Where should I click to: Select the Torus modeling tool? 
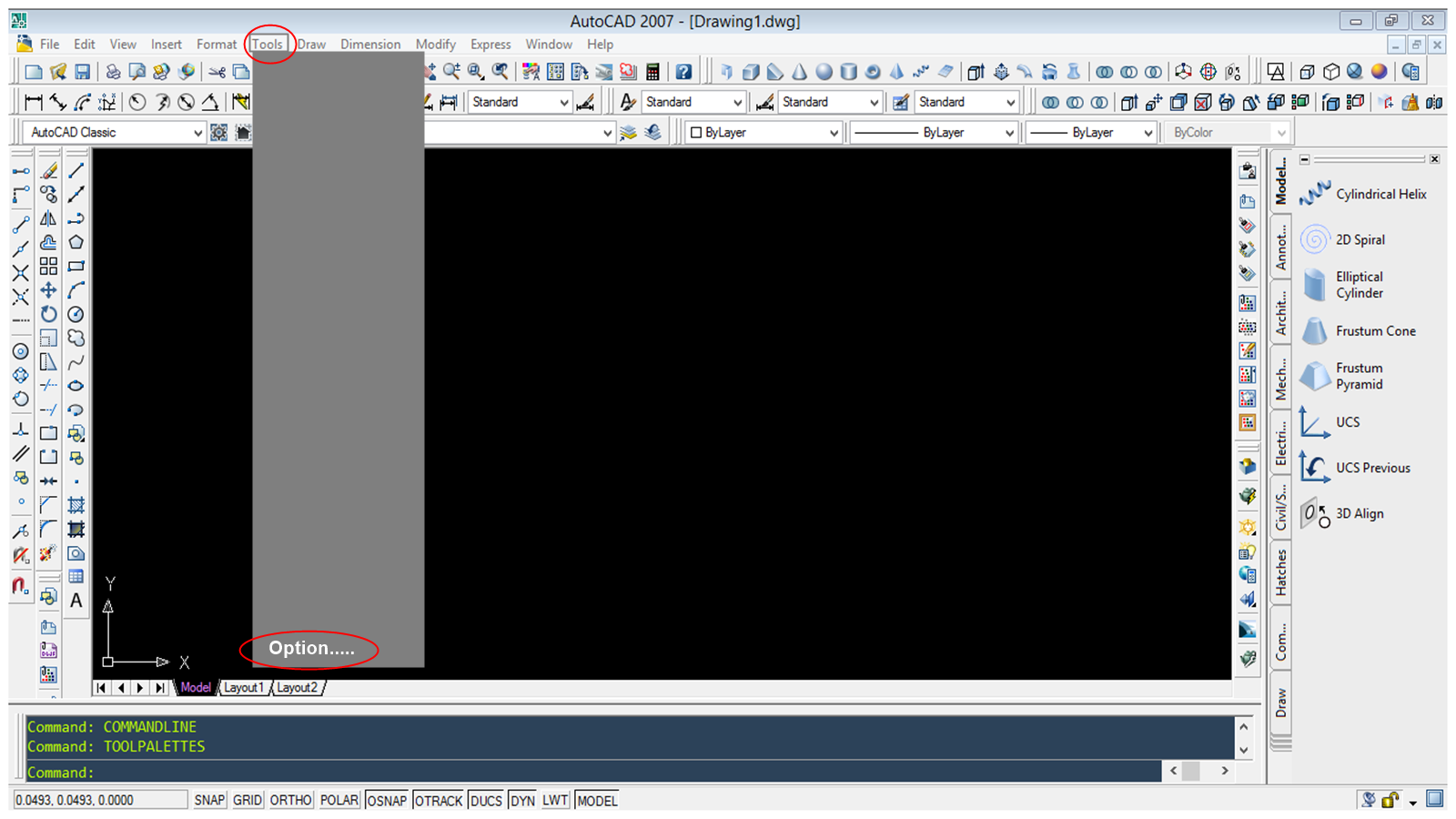873,72
